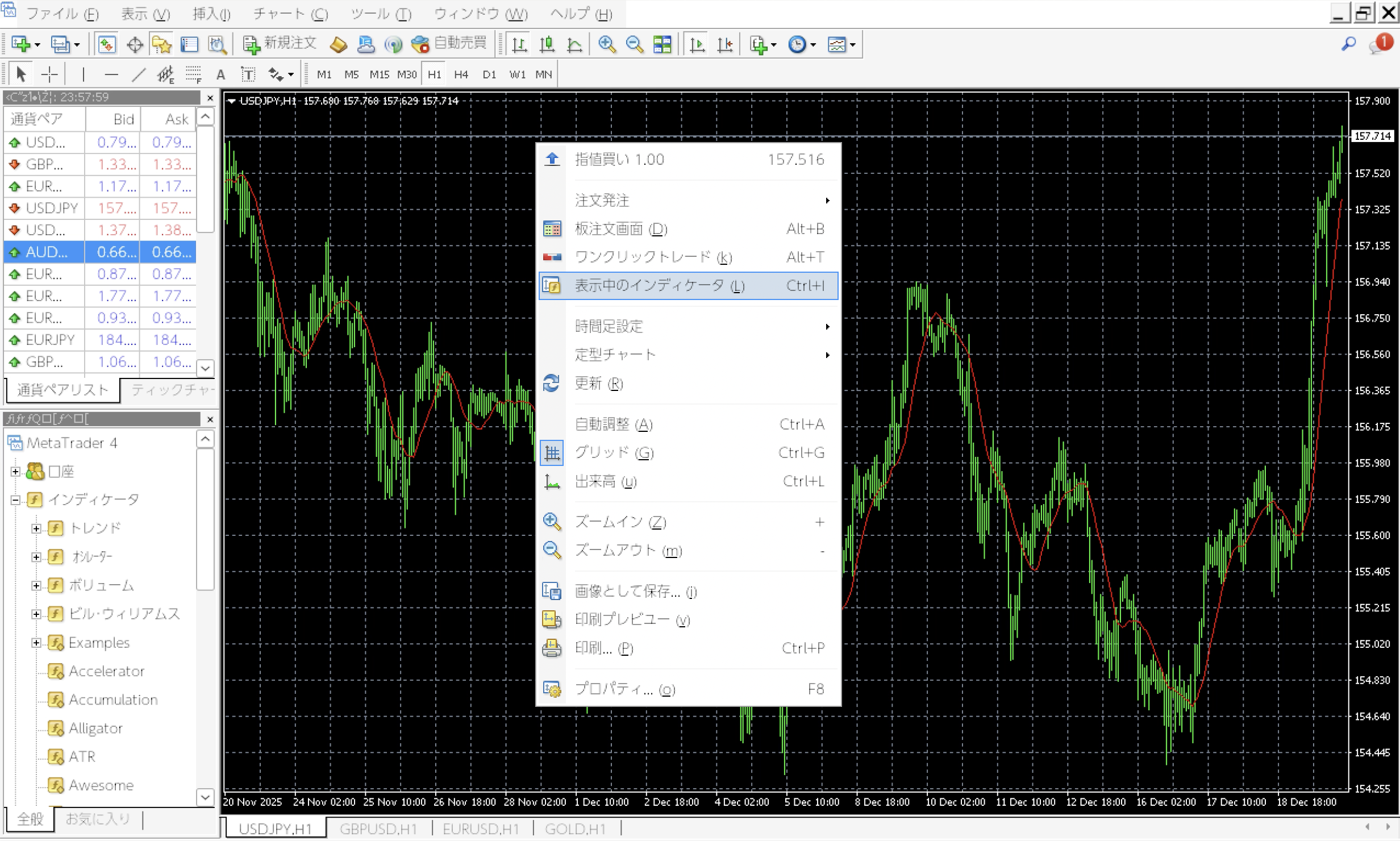This screenshot has width=1400, height=841.
Task: Expand the トレンド indicator tree node
Action: point(36,528)
